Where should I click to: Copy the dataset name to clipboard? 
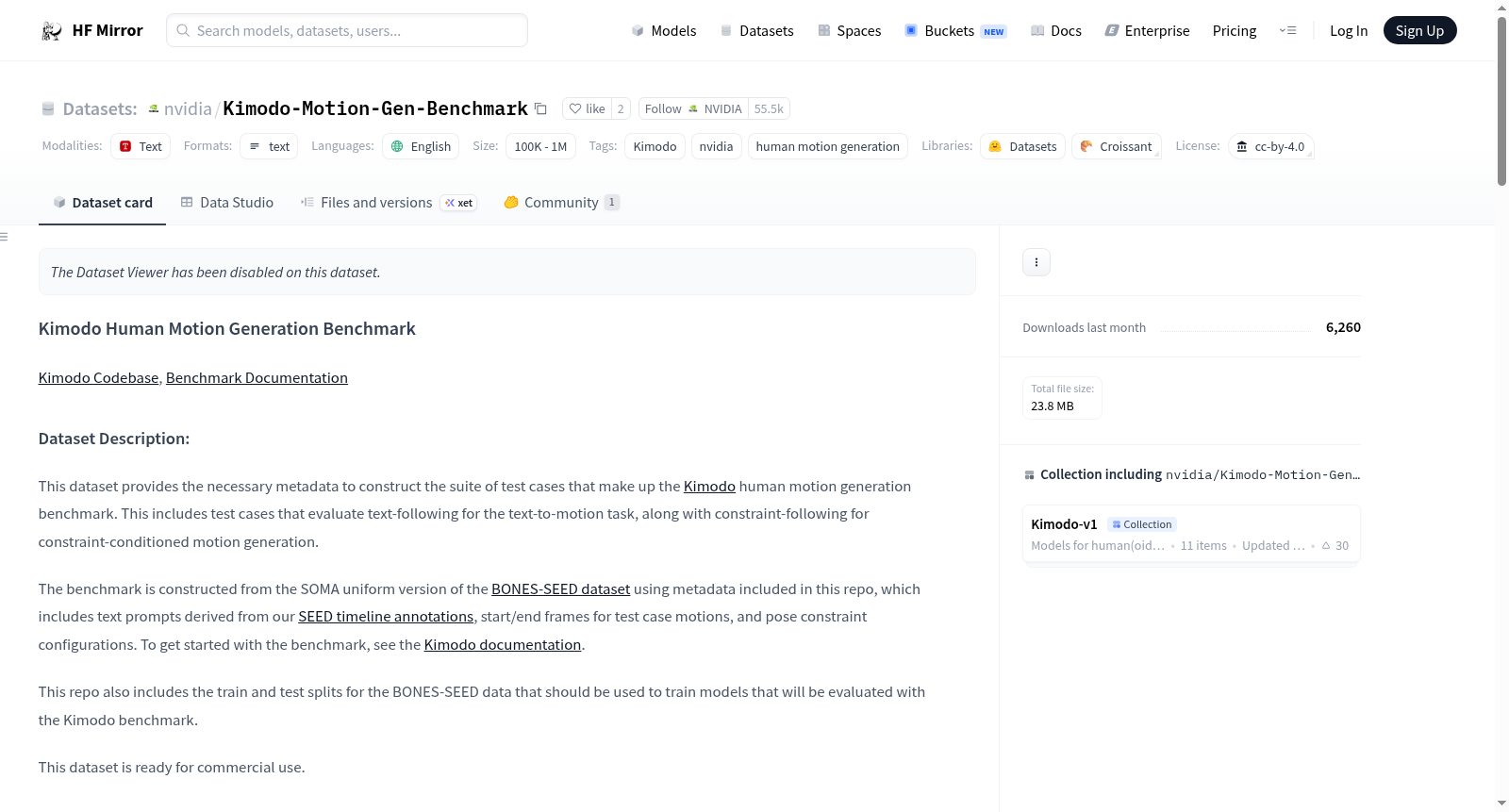540,108
